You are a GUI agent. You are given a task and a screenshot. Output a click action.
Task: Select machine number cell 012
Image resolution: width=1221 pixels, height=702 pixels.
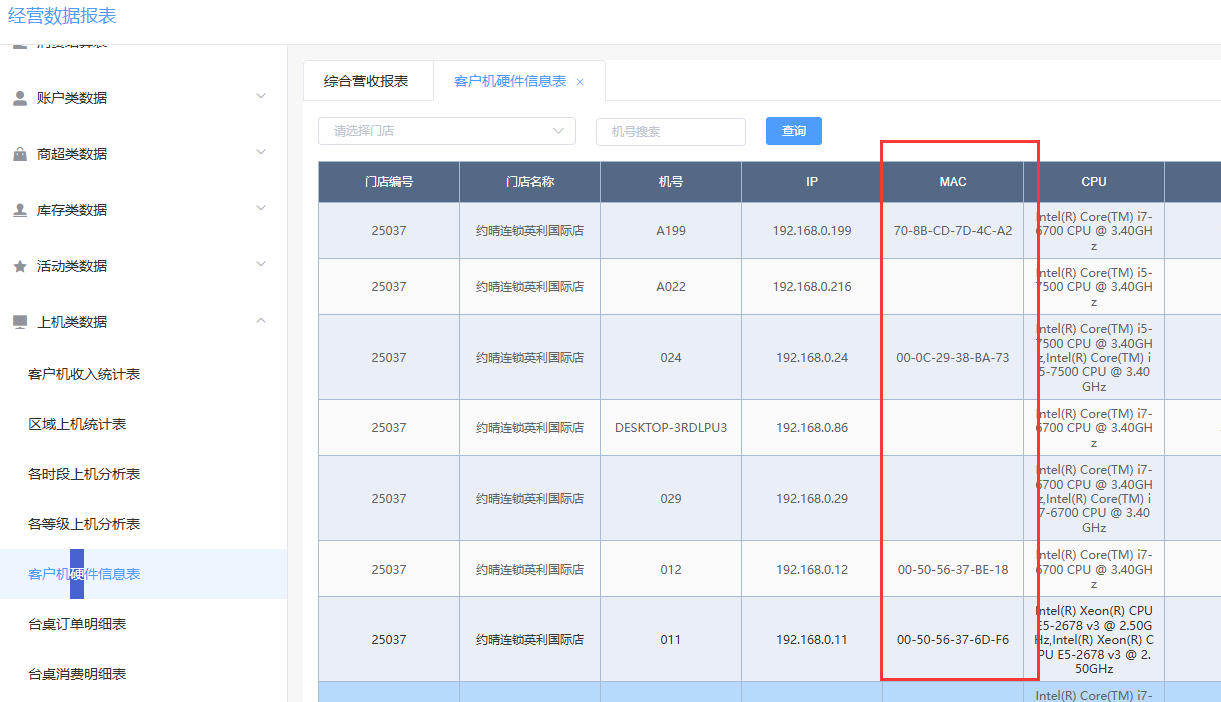[x=671, y=569]
